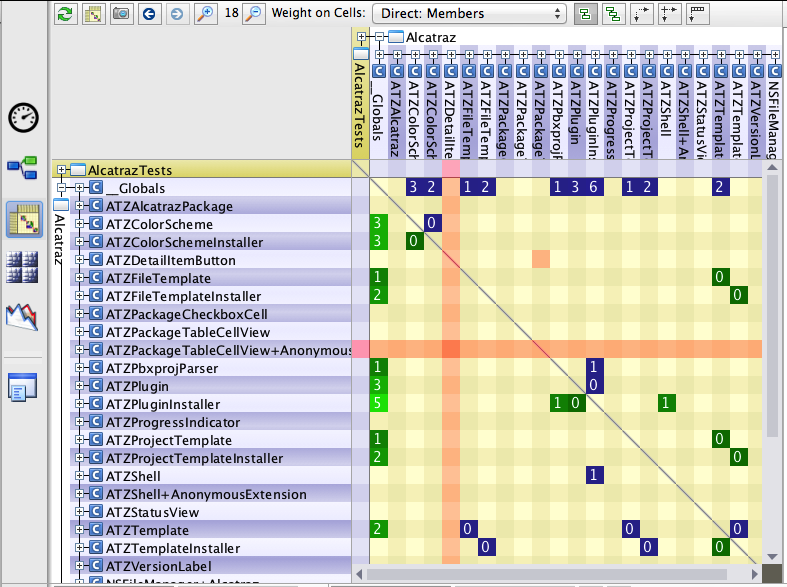Viewport: 787px width, 587px height.
Task: Open the dependency graph view in the sidebar
Action: tap(23, 168)
